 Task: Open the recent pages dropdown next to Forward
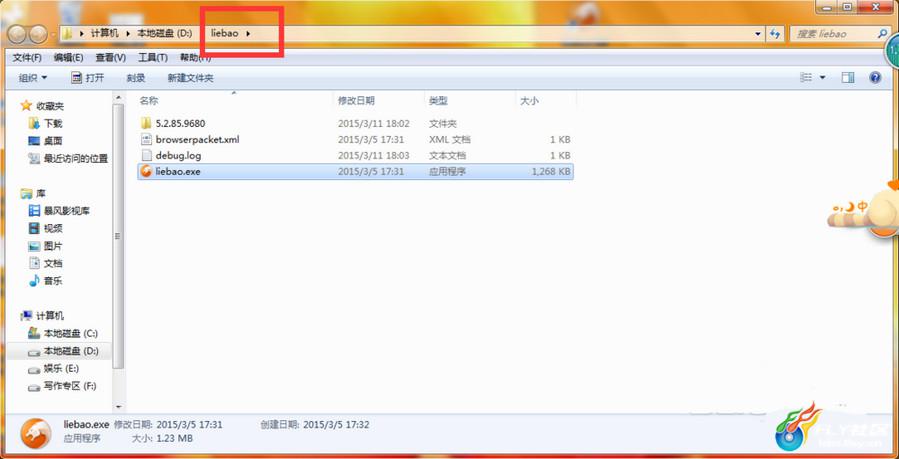click(54, 34)
